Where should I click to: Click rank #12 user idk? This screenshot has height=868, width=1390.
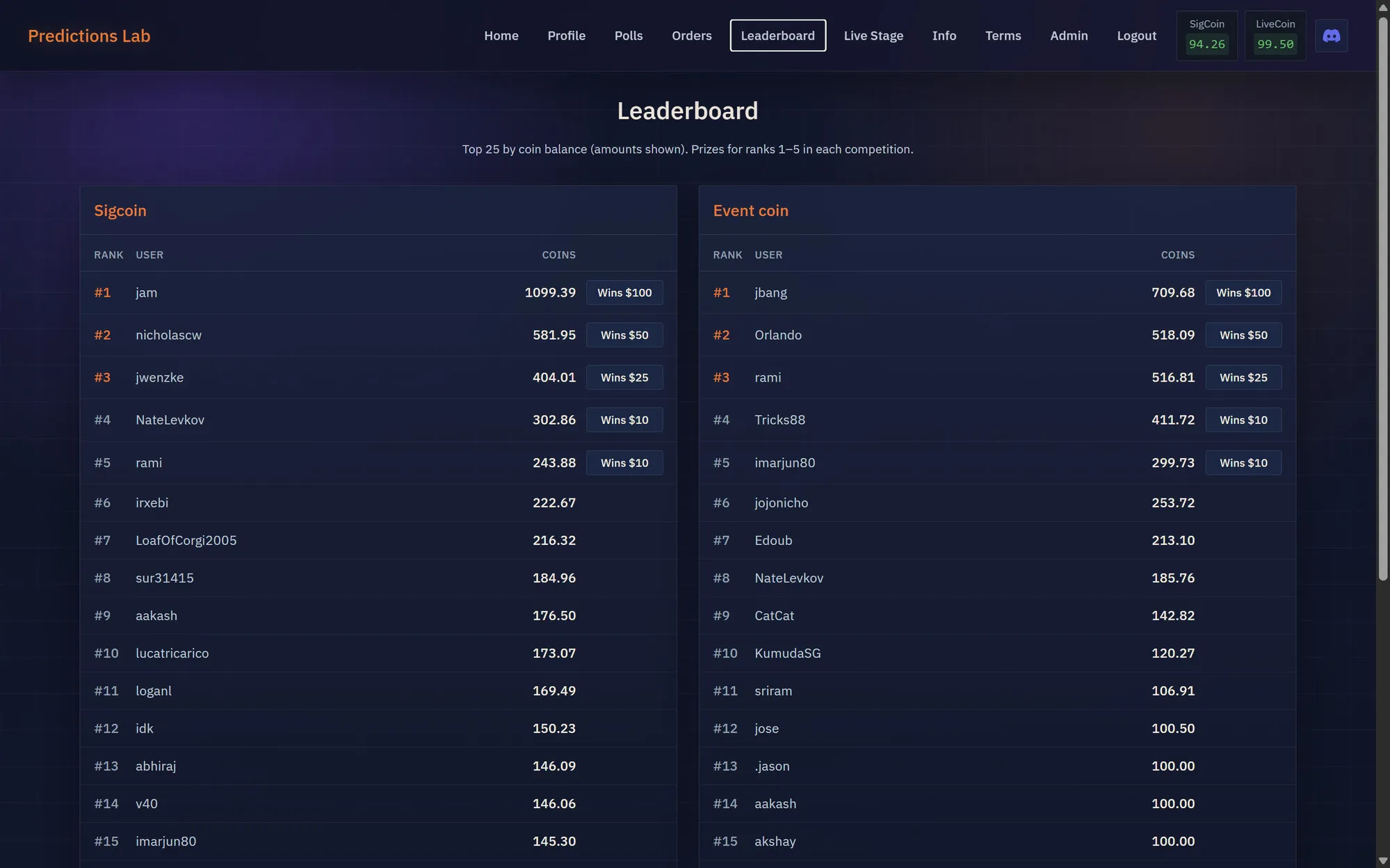point(145,728)
